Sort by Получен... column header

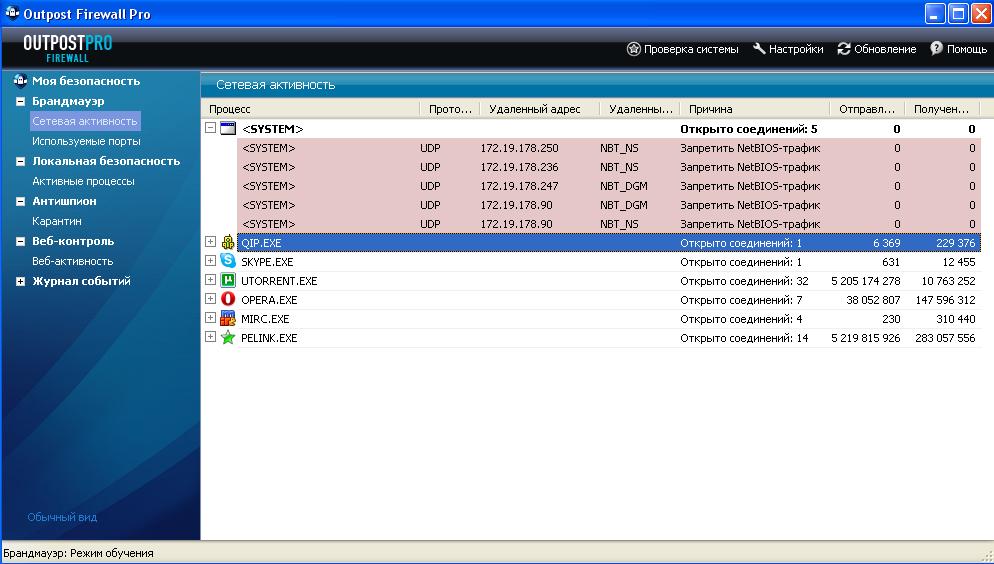pyautogui.click(x=942, y=109)
